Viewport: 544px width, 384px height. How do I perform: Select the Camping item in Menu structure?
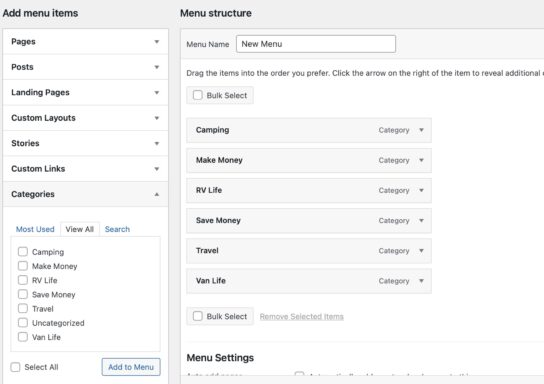[x=309, y=130]
